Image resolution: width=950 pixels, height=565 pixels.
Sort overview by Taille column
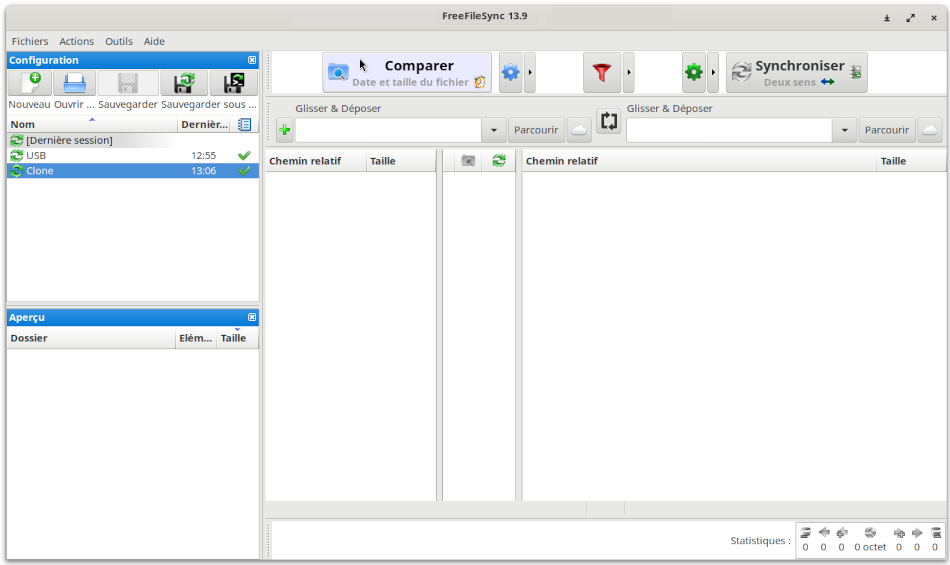click(237, 338)
